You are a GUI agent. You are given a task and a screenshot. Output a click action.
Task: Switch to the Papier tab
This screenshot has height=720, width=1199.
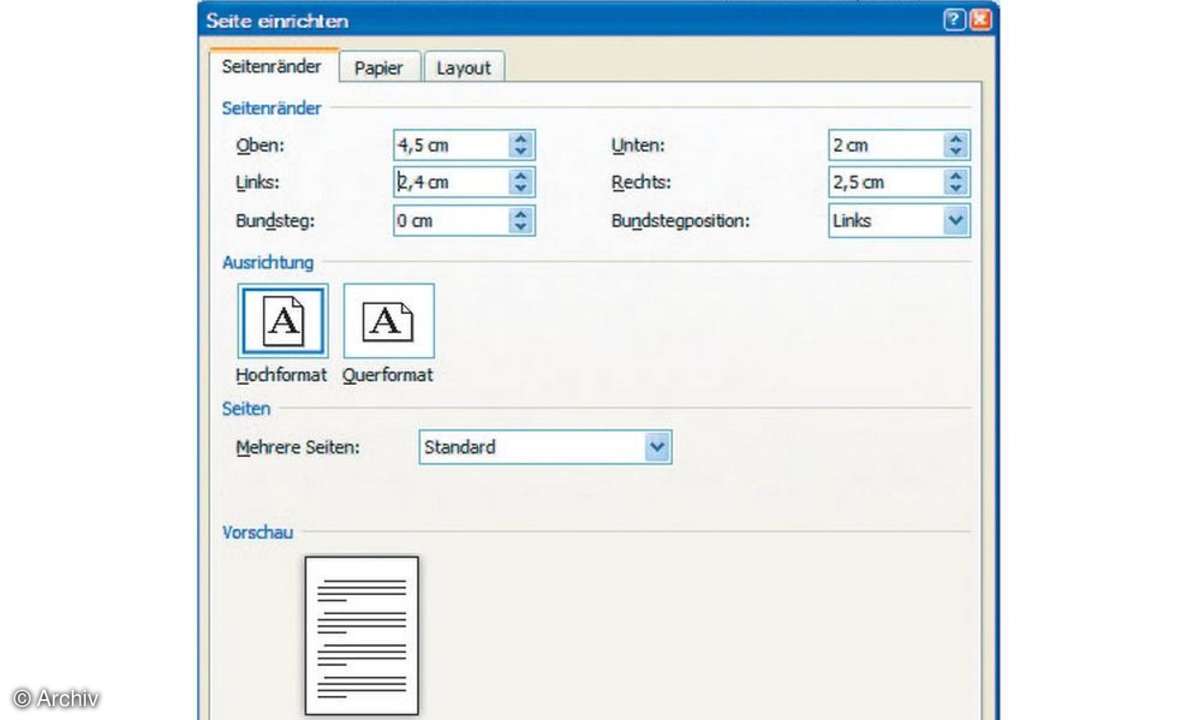(x=379, y=68)
